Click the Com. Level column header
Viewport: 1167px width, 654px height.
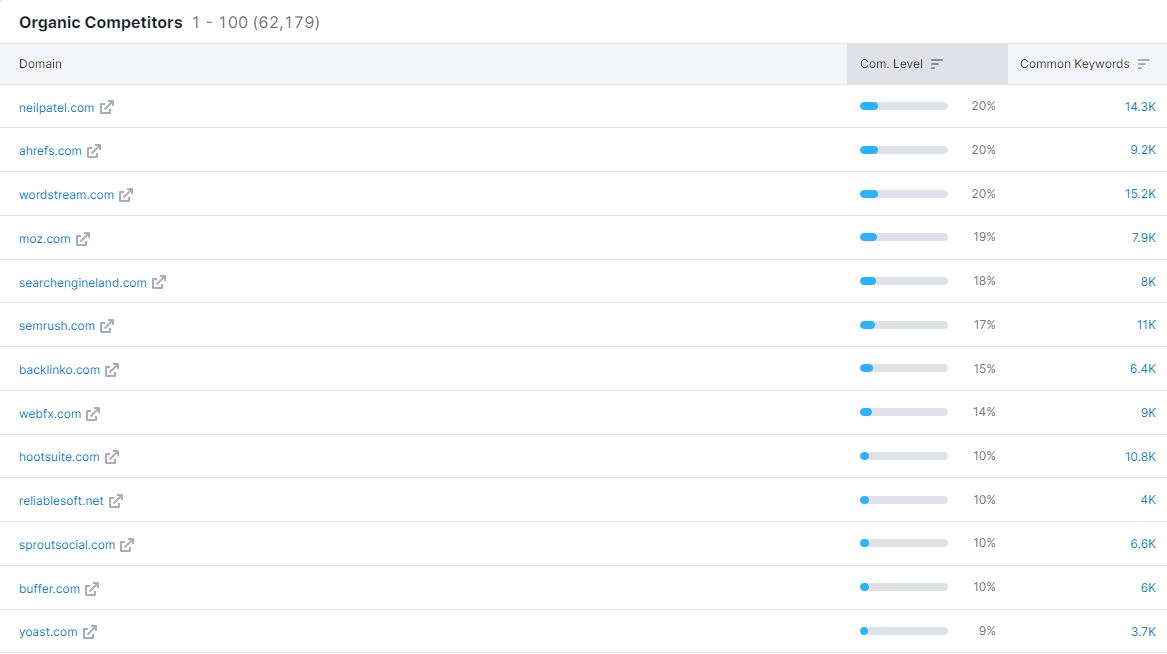coord(891,63)
